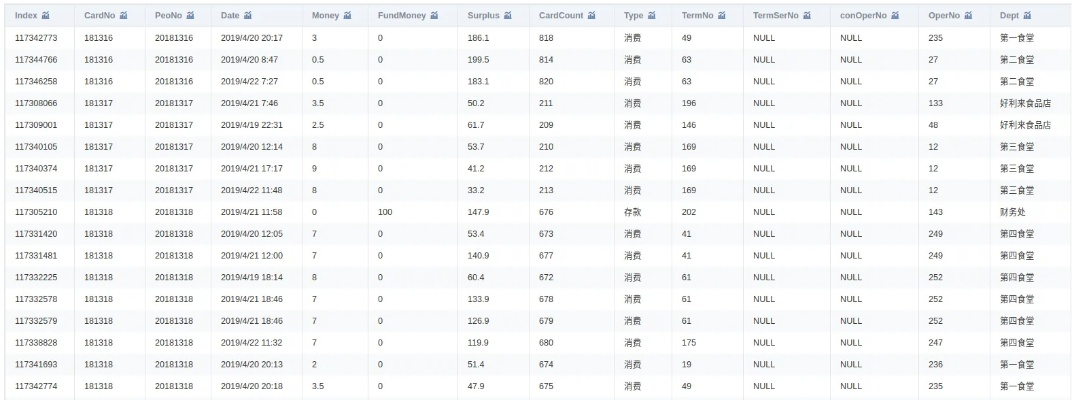1072x400 pixels.
Task: Click the chart icon next to TermNo
Action: 720,16
